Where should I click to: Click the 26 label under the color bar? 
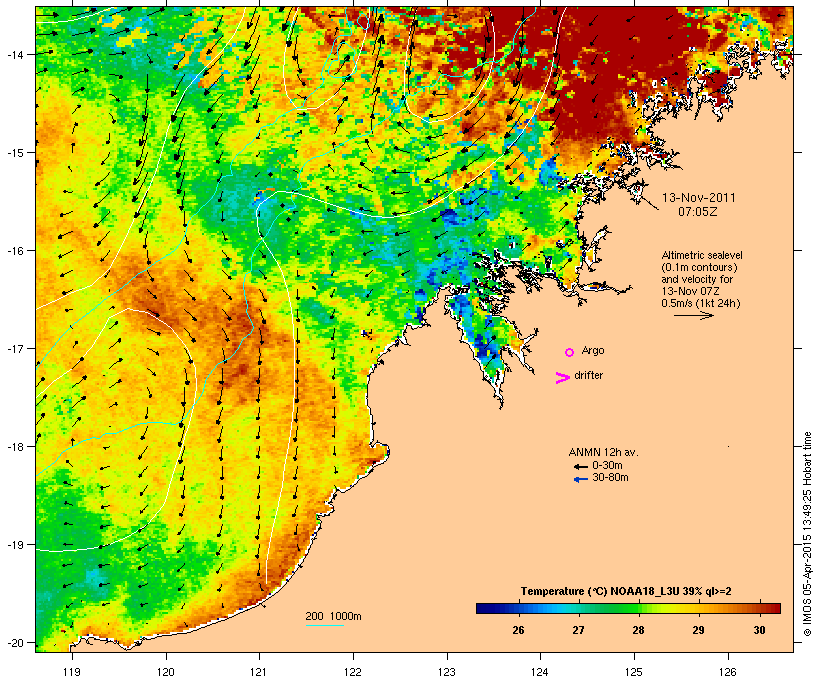click(518, 630)
